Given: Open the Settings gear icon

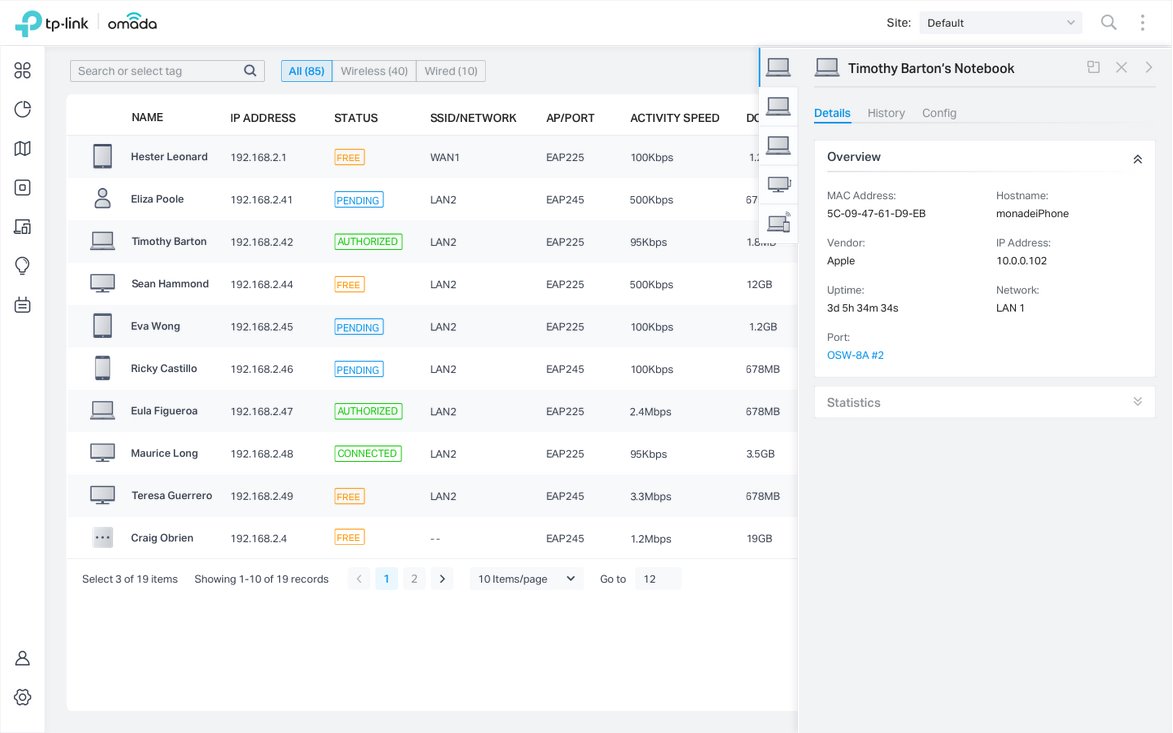Looking at the screenshot, I should pos(22,697).
